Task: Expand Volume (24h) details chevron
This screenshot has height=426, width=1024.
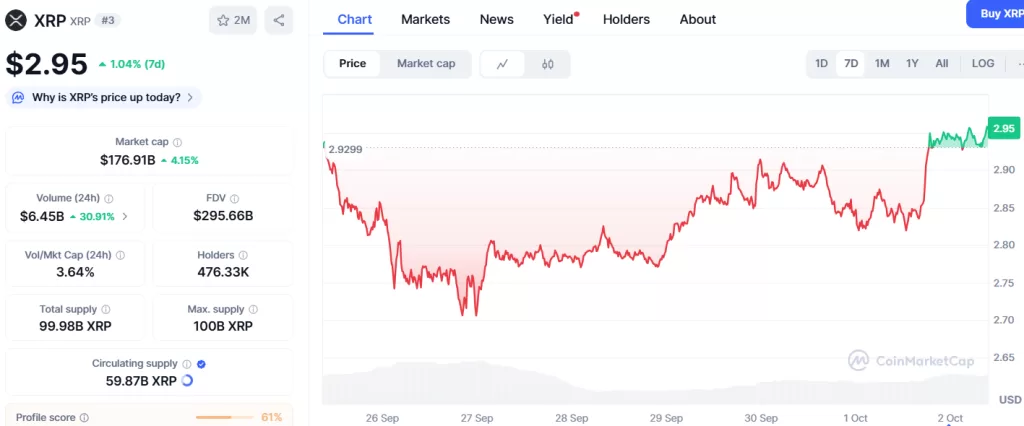Action: tap(125, 216)
